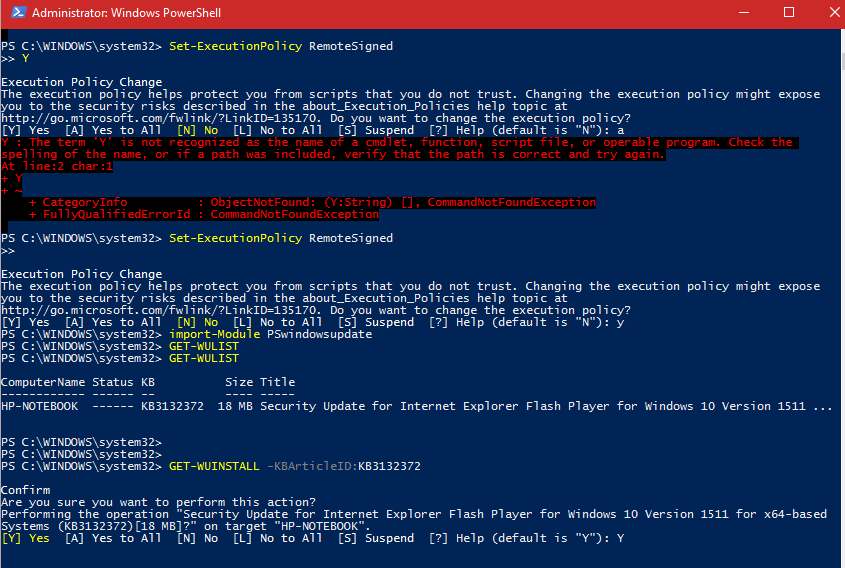This screenshot has height=568, width=845.
Task: Click the final '[Y] Yes' confirm option
Action: [x=25, y=538]
